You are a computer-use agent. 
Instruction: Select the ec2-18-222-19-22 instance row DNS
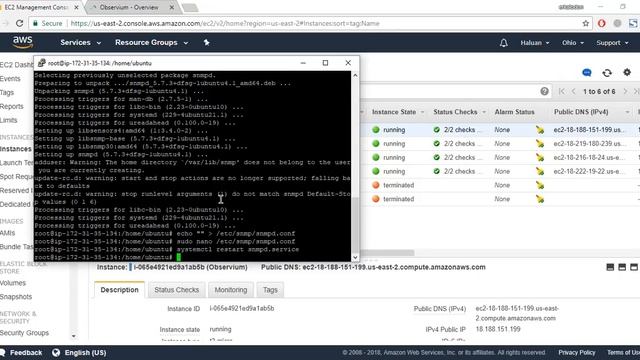pos(588,171)
